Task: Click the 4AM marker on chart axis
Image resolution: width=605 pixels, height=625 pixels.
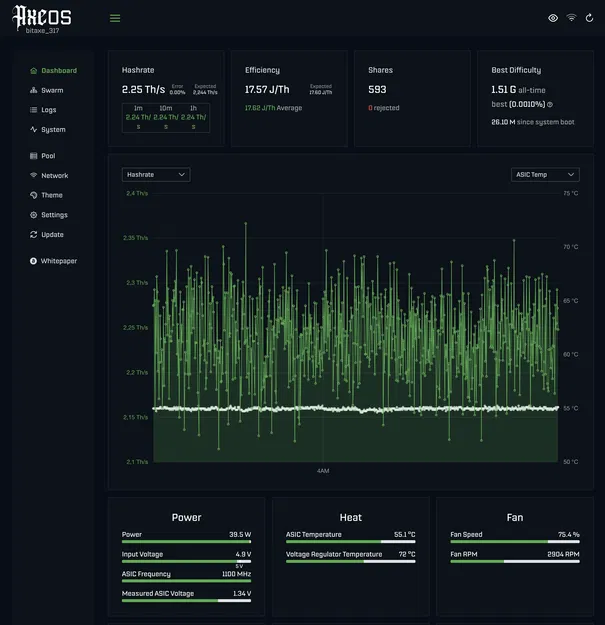Action: [323, 470]
